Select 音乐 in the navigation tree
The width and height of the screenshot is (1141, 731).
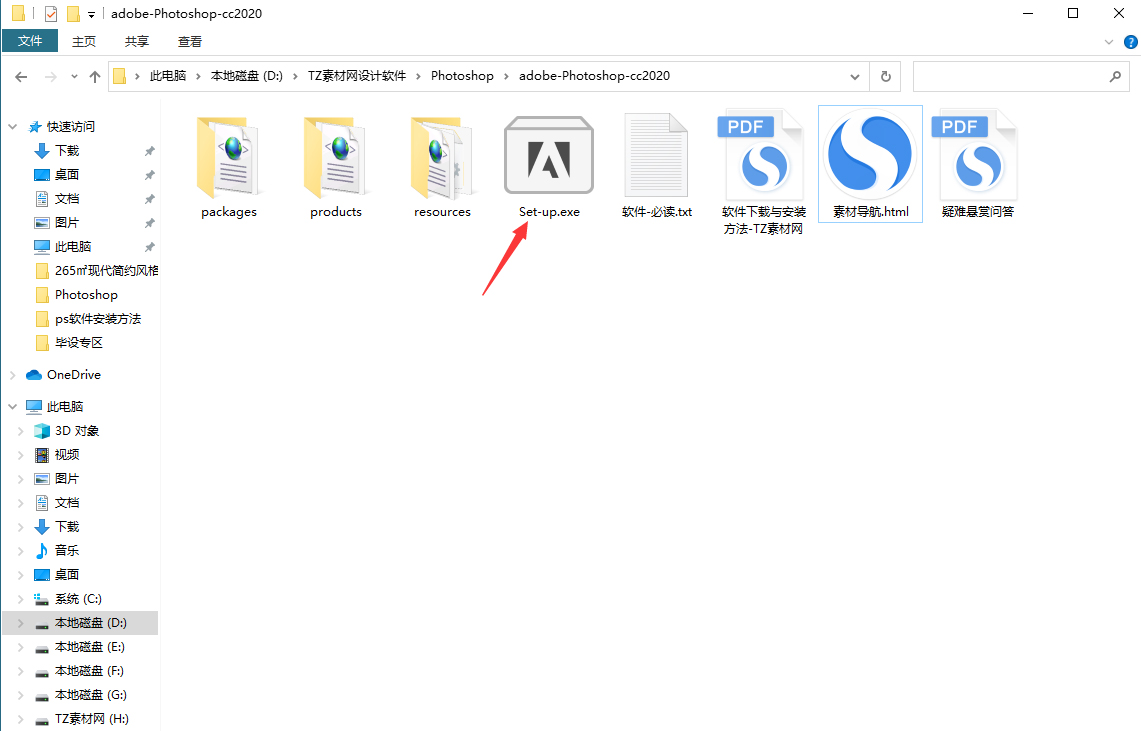57,551
